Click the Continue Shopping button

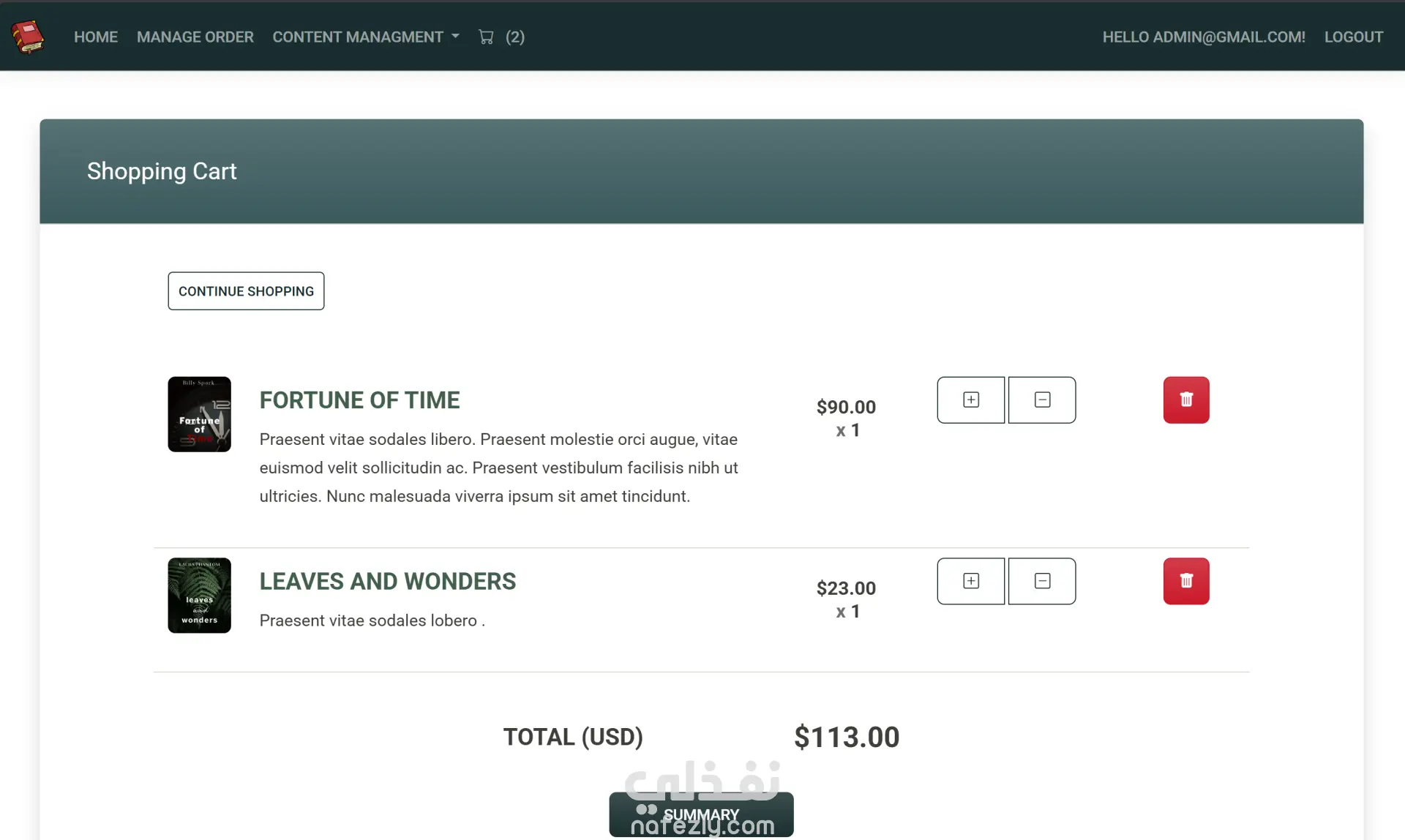pos(246,291)
